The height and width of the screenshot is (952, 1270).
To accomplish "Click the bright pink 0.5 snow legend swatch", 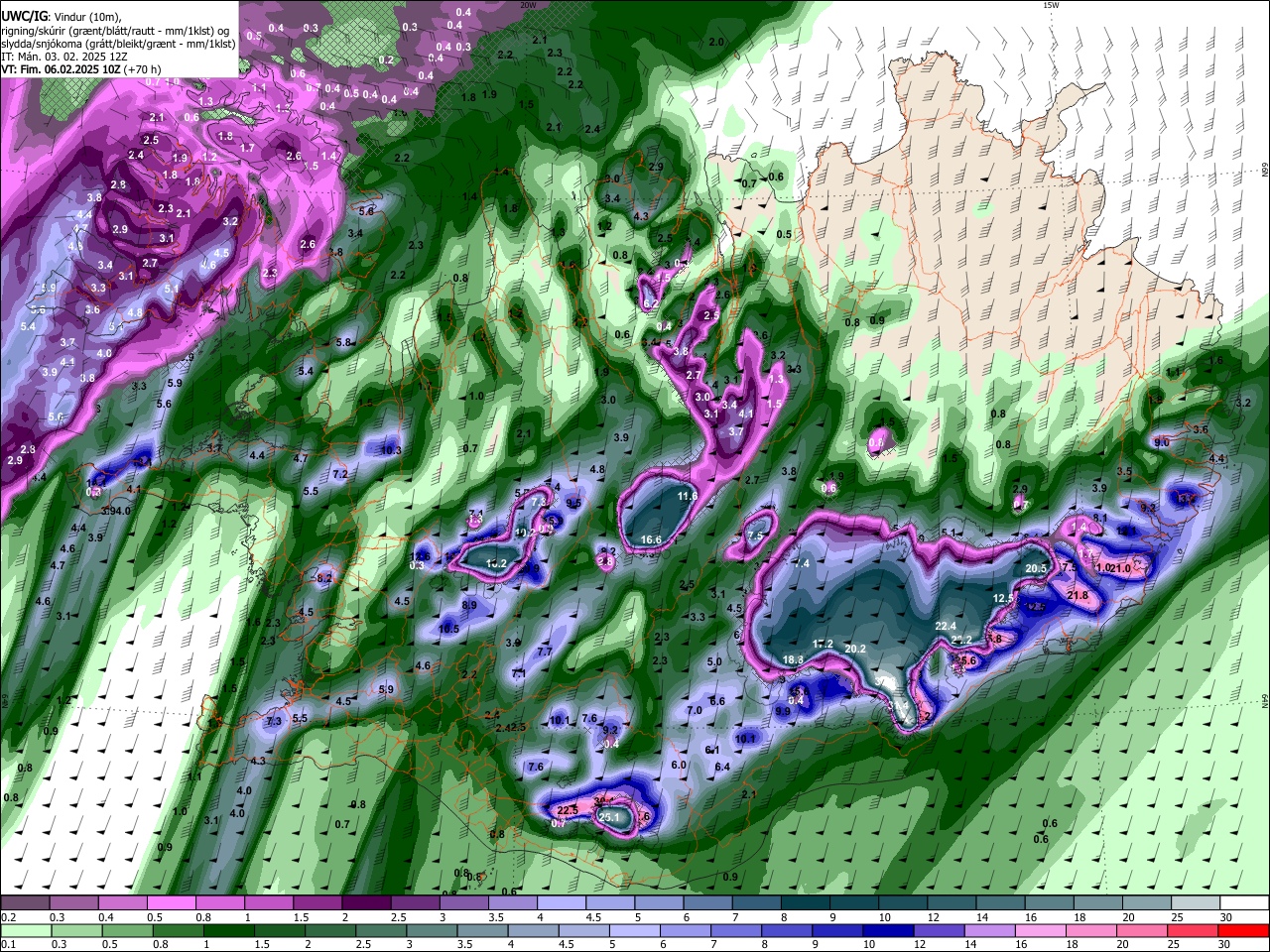I will 171,902.
